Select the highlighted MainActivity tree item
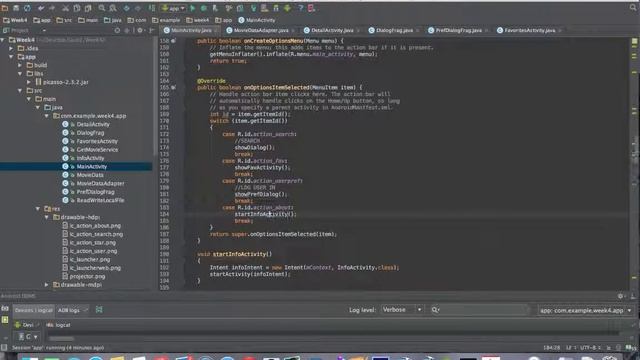Screen dimensions: 640x360 point(76,167)
